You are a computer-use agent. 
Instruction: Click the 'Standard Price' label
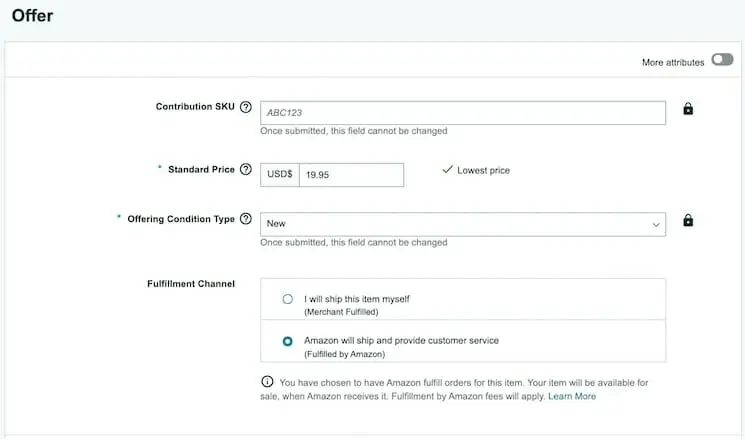201,170
